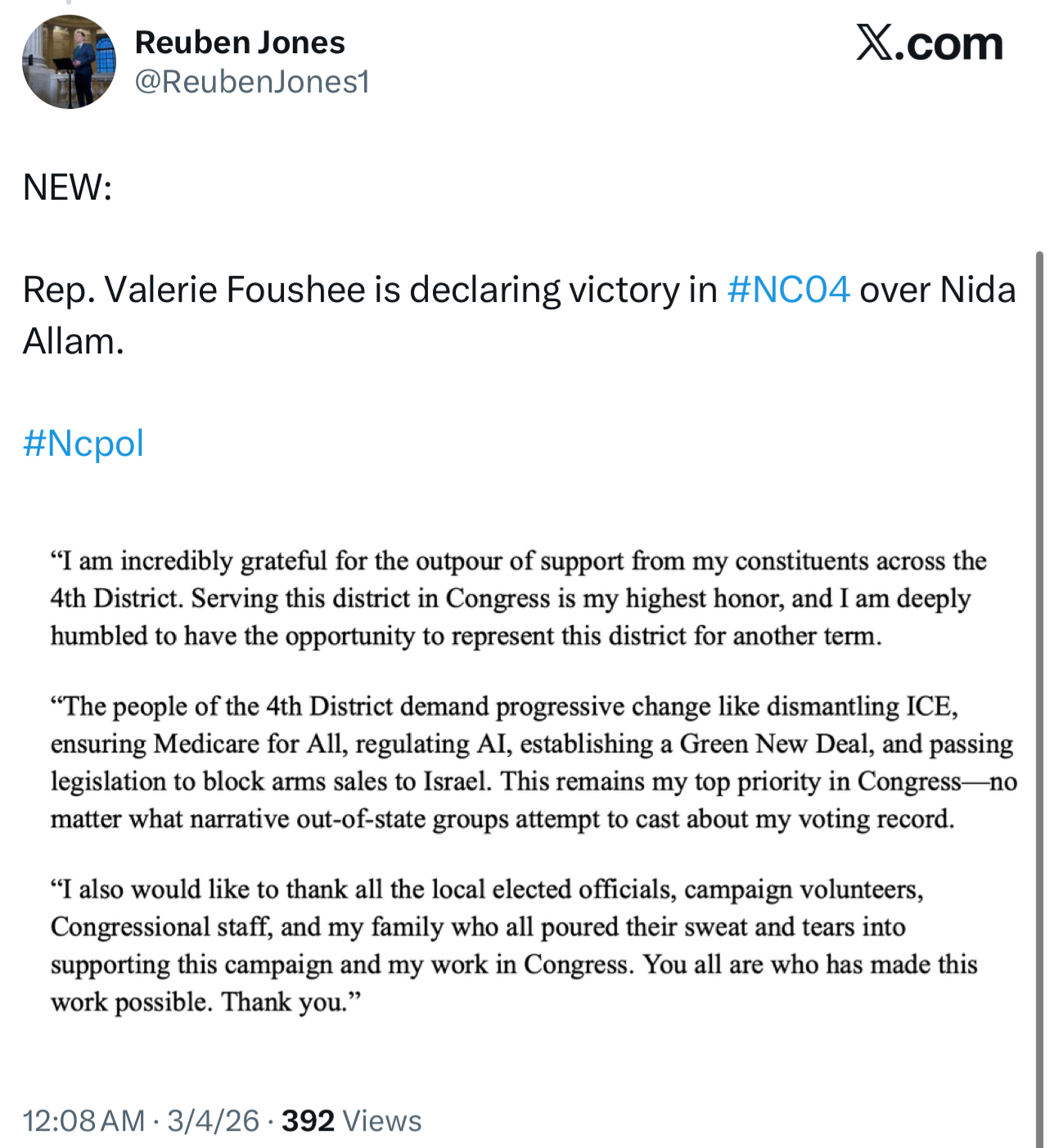Follow the #Ncpol hashtag link

point(83,443)
